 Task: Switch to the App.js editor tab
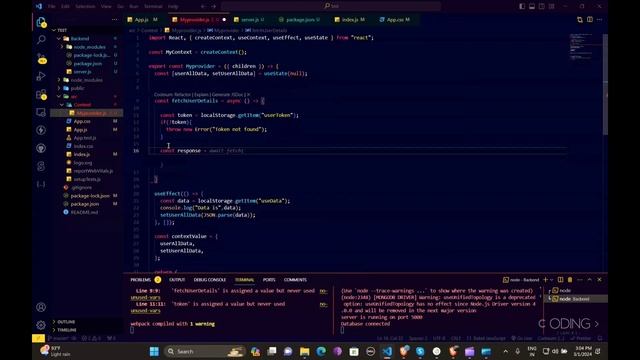[142, 20]
